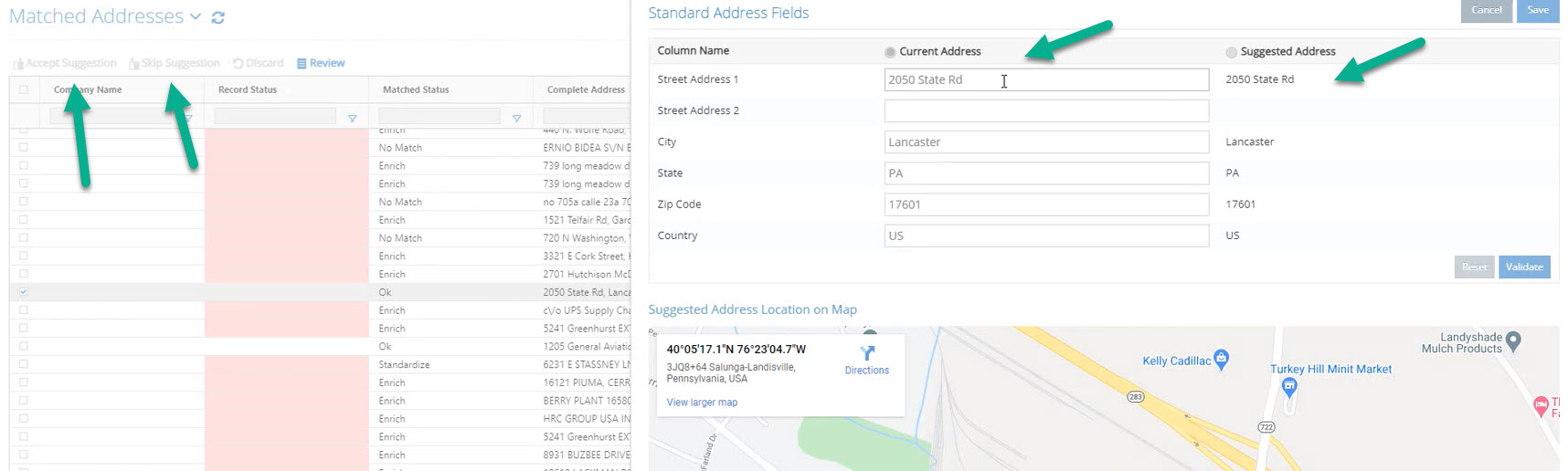Image resolution: width=1568 pixels, height=471 pixels.
Task: Click the Validate button
Action: tap(1524, 267)
